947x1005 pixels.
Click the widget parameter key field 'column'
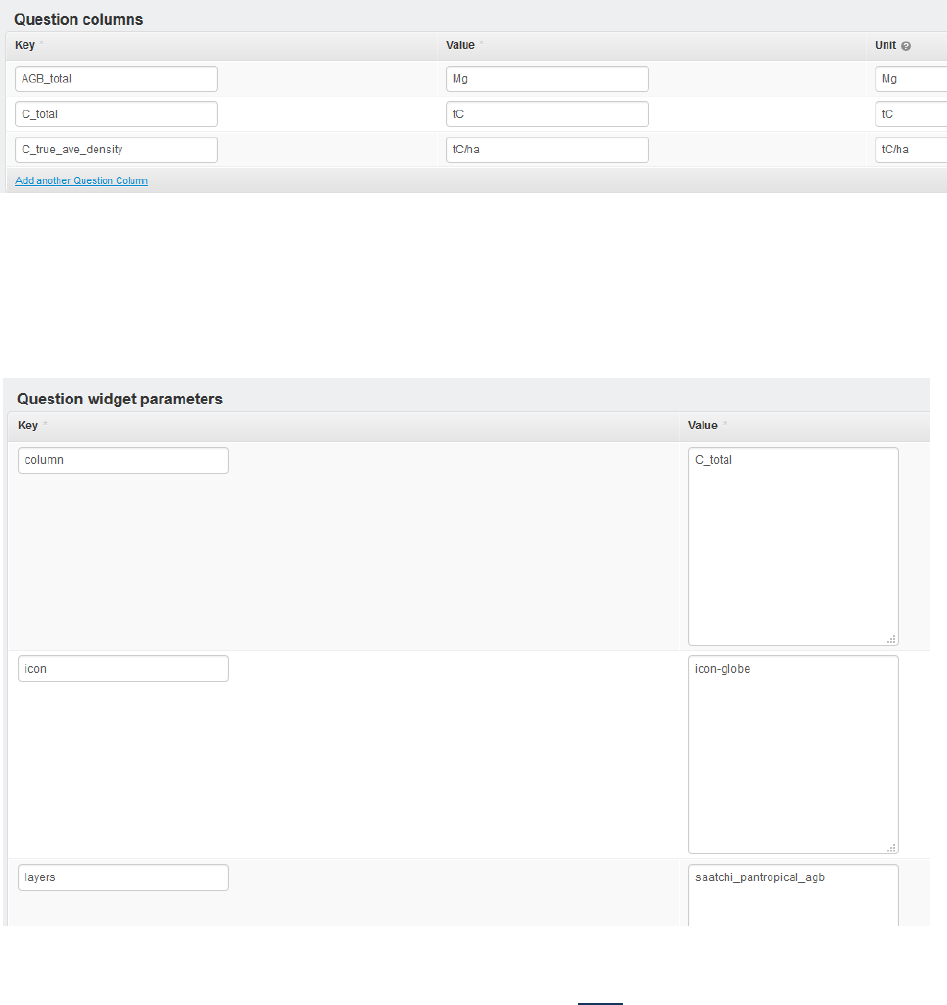tap(123, 460)
